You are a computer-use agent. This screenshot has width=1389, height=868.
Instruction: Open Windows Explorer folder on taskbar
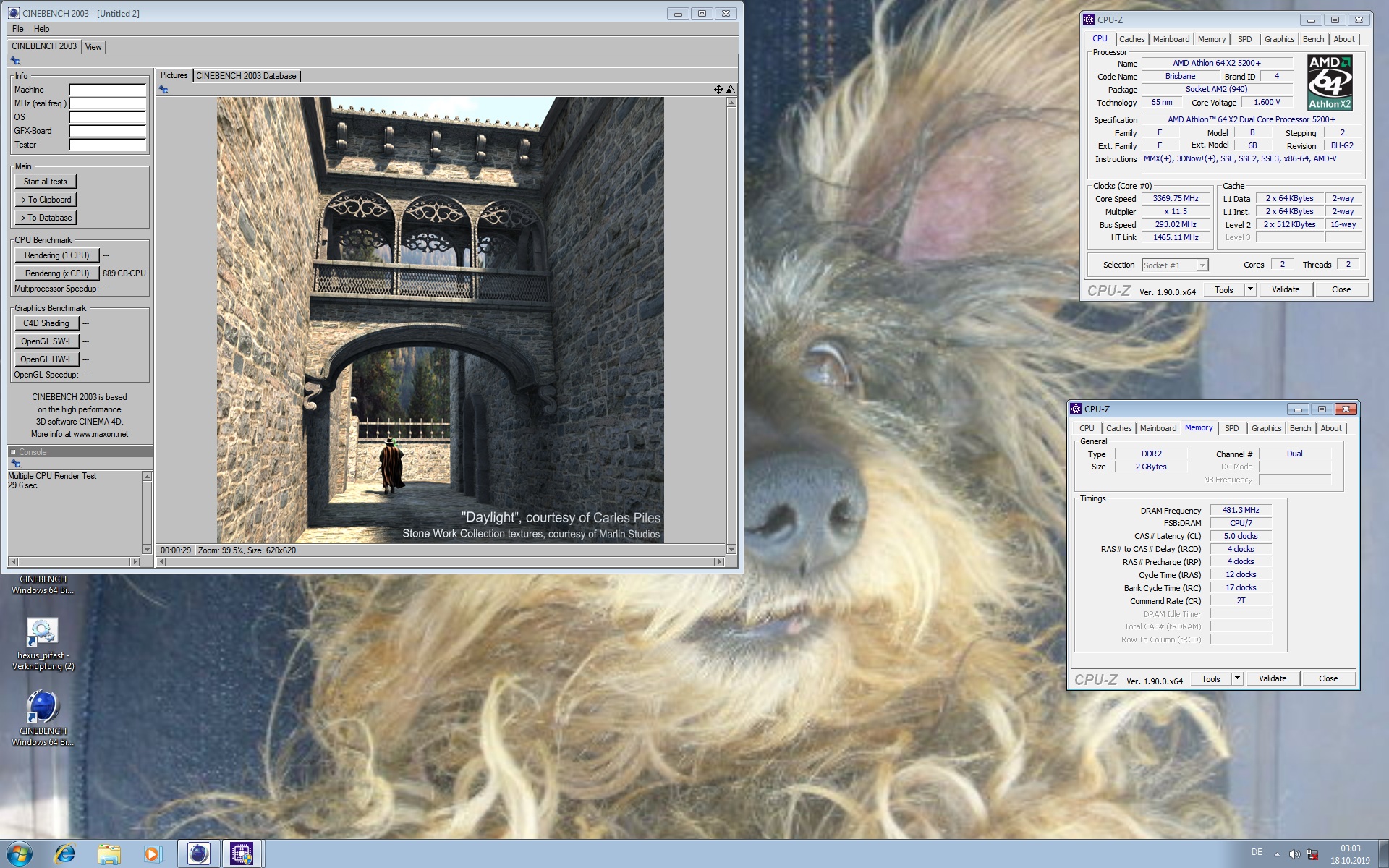point(109,854)
